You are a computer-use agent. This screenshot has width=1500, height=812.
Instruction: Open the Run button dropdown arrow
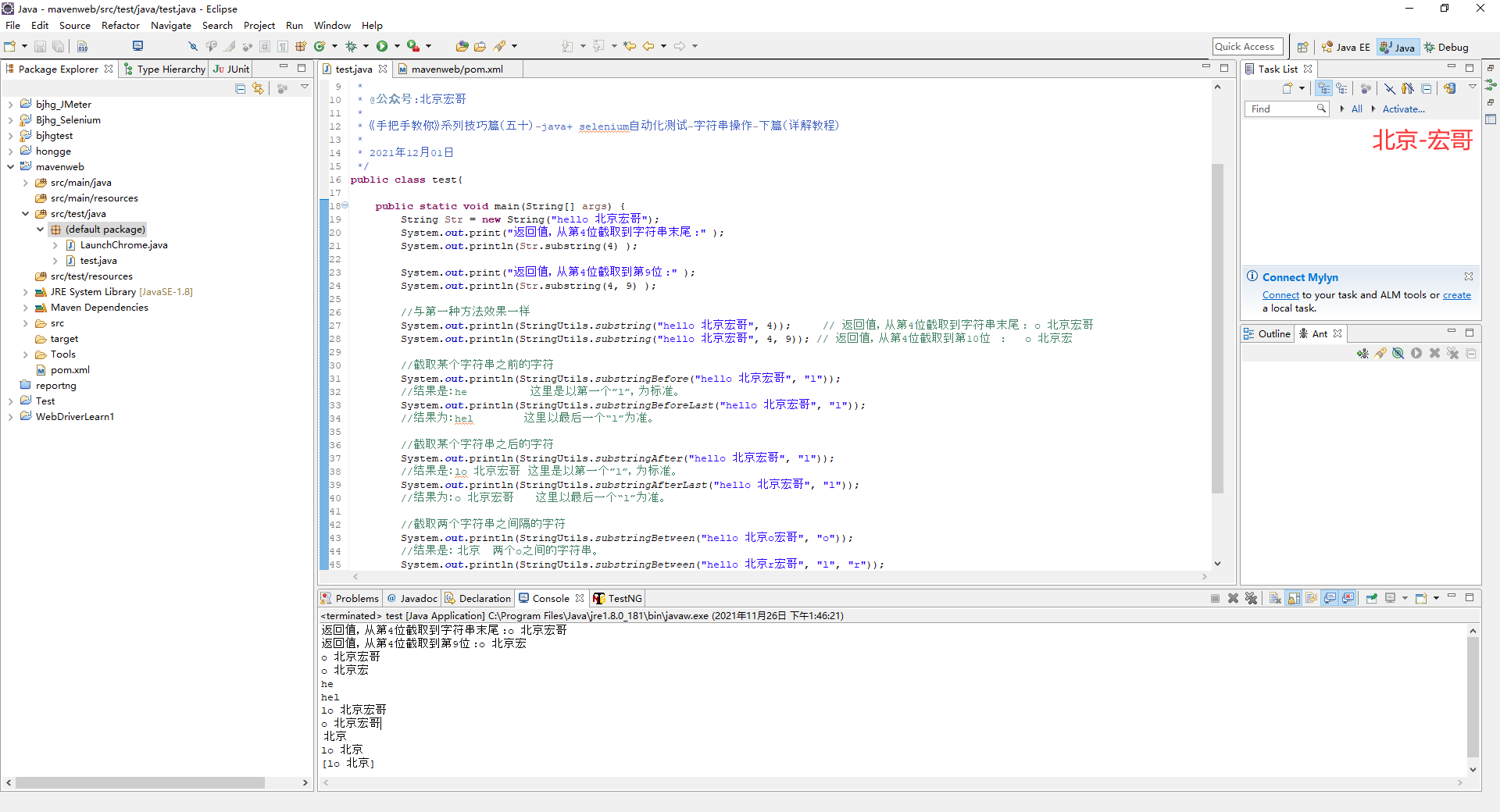397,45
